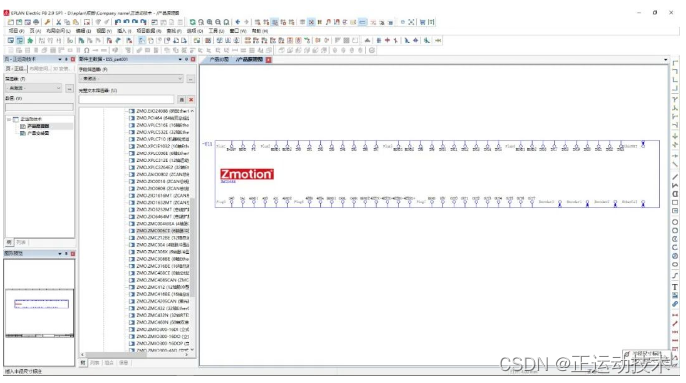Screen dimensions: 686x383
Task: Click the hyperlink chain icon in right toolbar
Action: (x=675, y=304)
